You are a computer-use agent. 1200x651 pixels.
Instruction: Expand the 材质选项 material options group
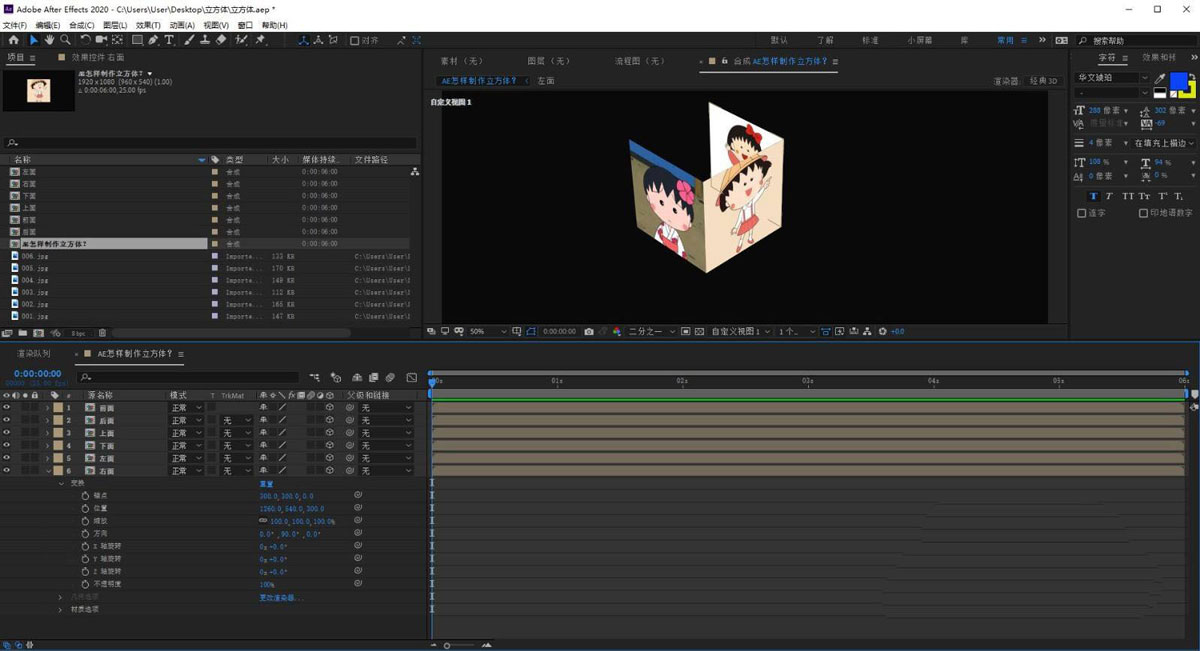[60, 609]
